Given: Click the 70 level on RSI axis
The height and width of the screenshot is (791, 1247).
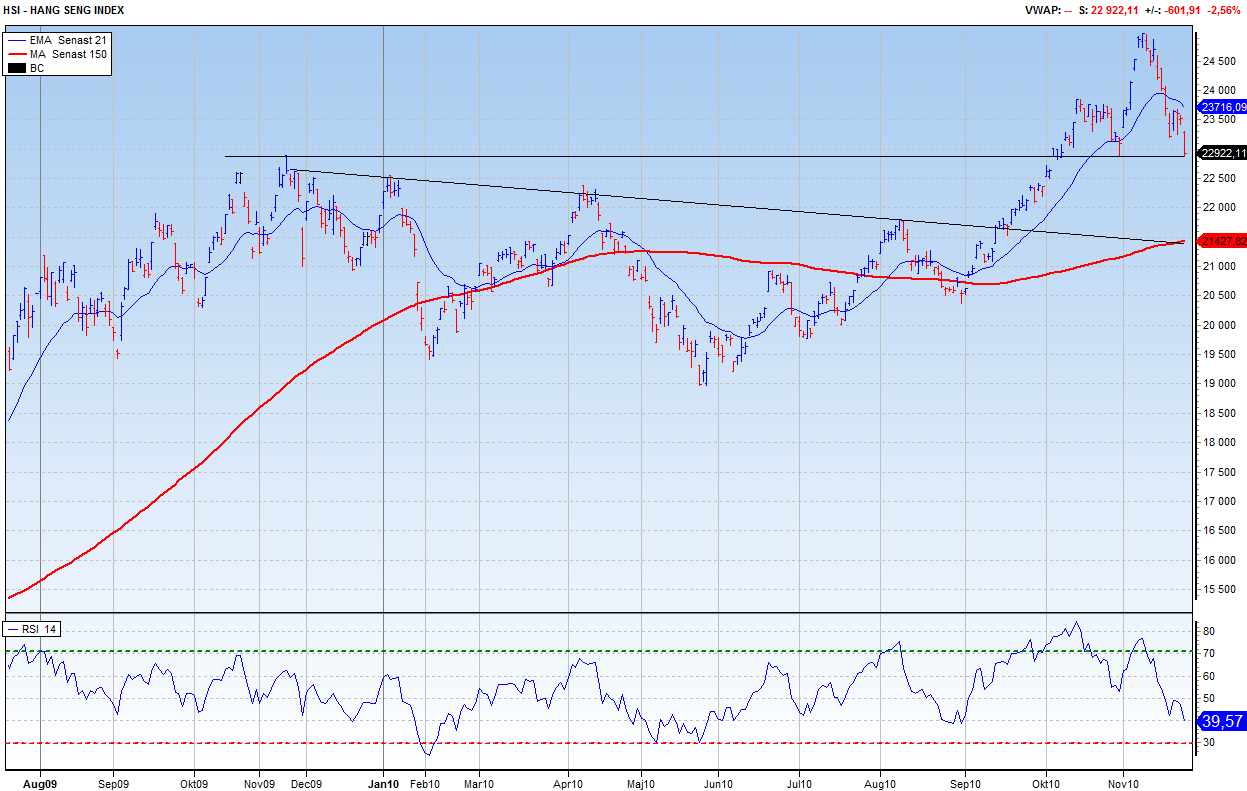Looking at the screenshot, I should point(1207,654).
